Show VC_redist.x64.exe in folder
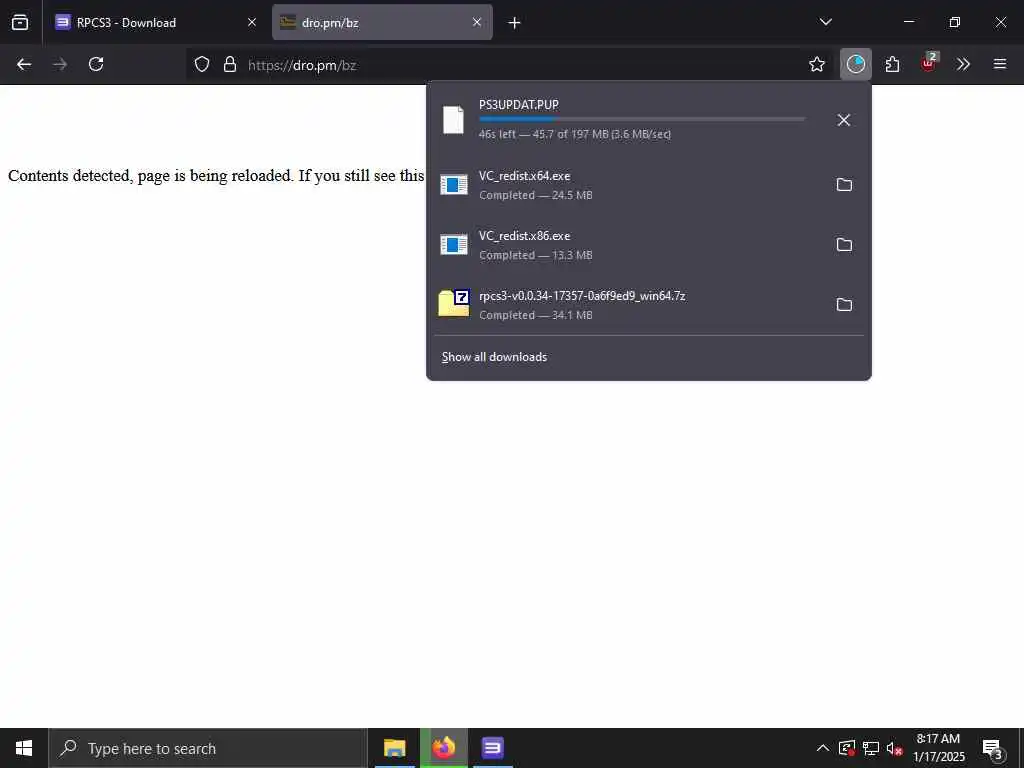1024x768 pixels. point(844,185)
